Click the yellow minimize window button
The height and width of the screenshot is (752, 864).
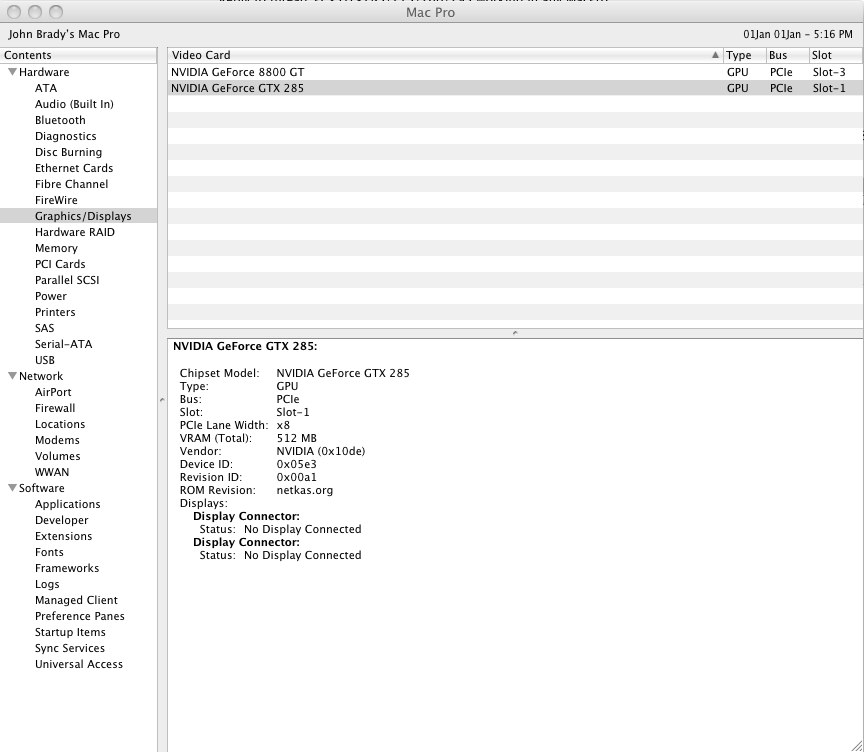point(35,12)
